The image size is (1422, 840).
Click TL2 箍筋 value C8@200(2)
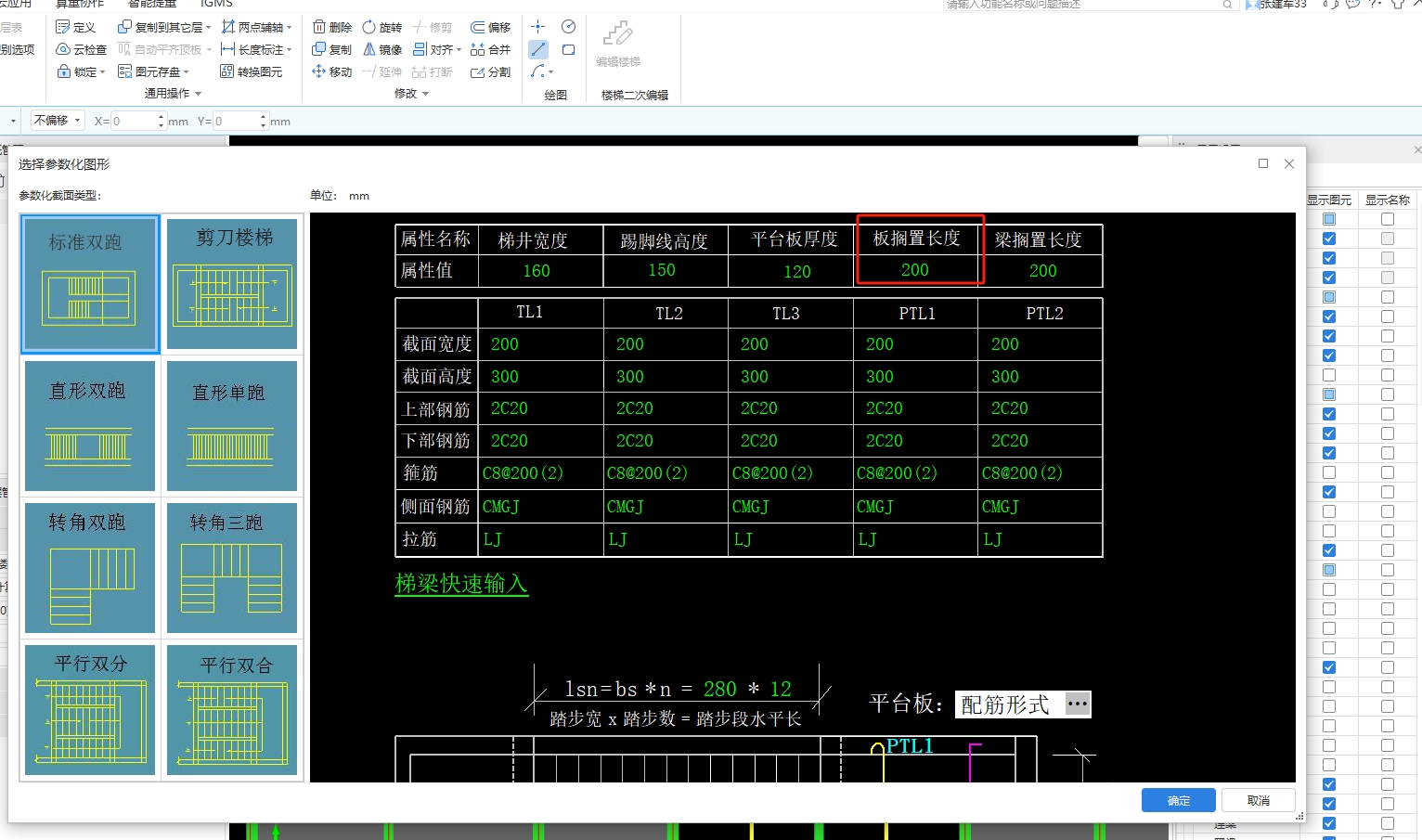[x=647, y=473]
